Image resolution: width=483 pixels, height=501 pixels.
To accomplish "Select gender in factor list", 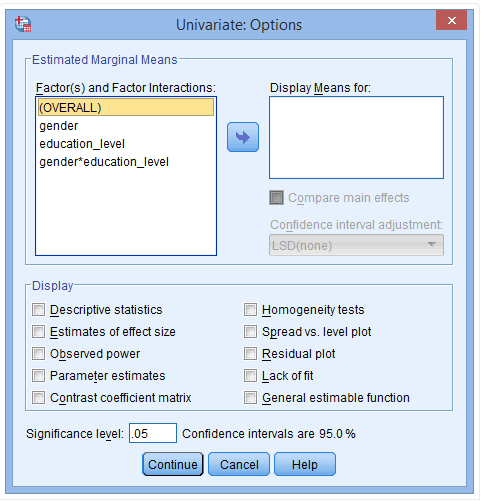I will point(126,126).
